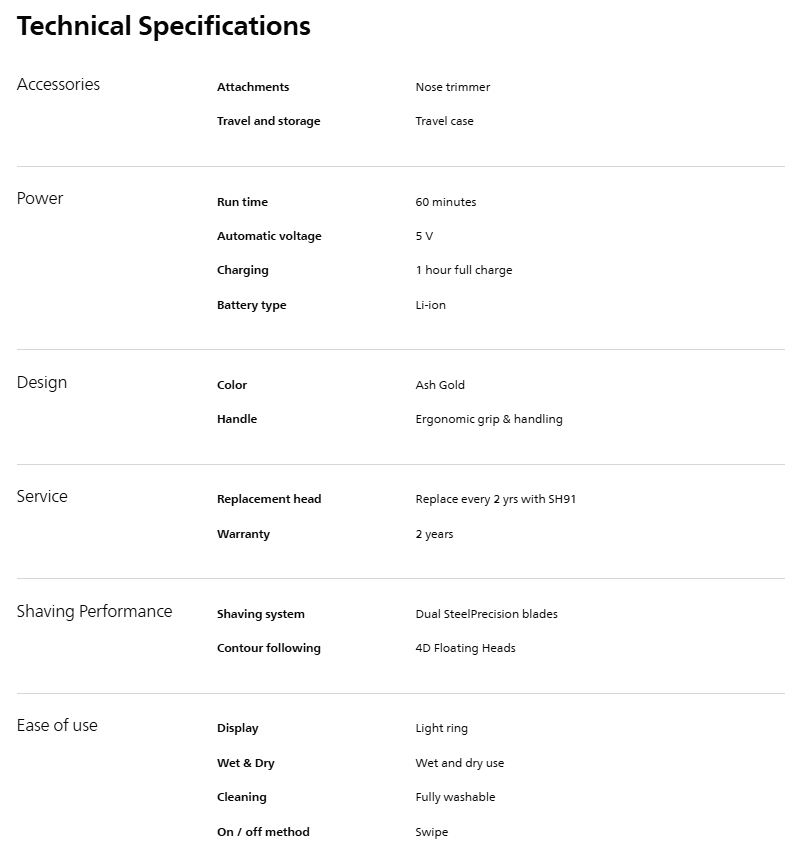Select the Battery type label
795x847 pixels.
click(251, 305)
